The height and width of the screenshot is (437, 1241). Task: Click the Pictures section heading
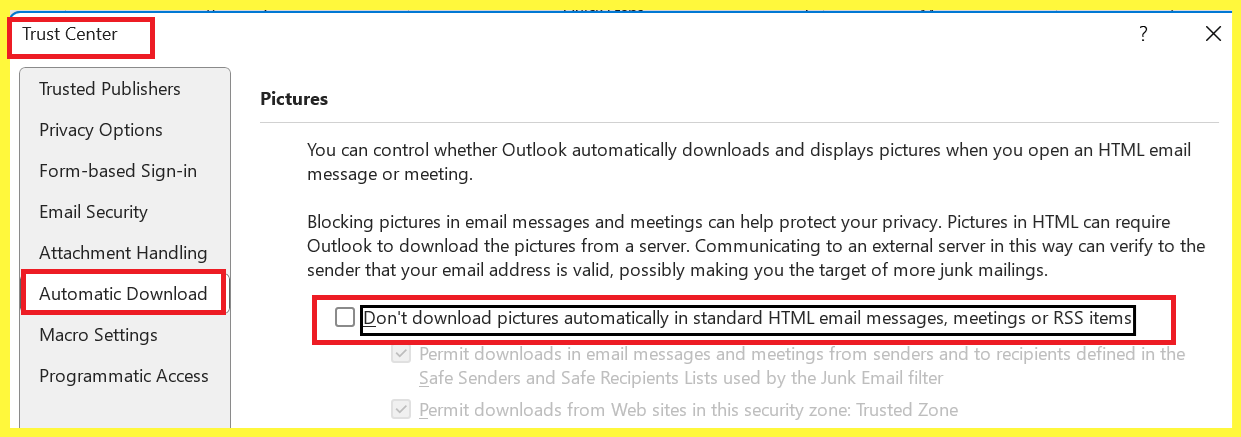(294, 99)
